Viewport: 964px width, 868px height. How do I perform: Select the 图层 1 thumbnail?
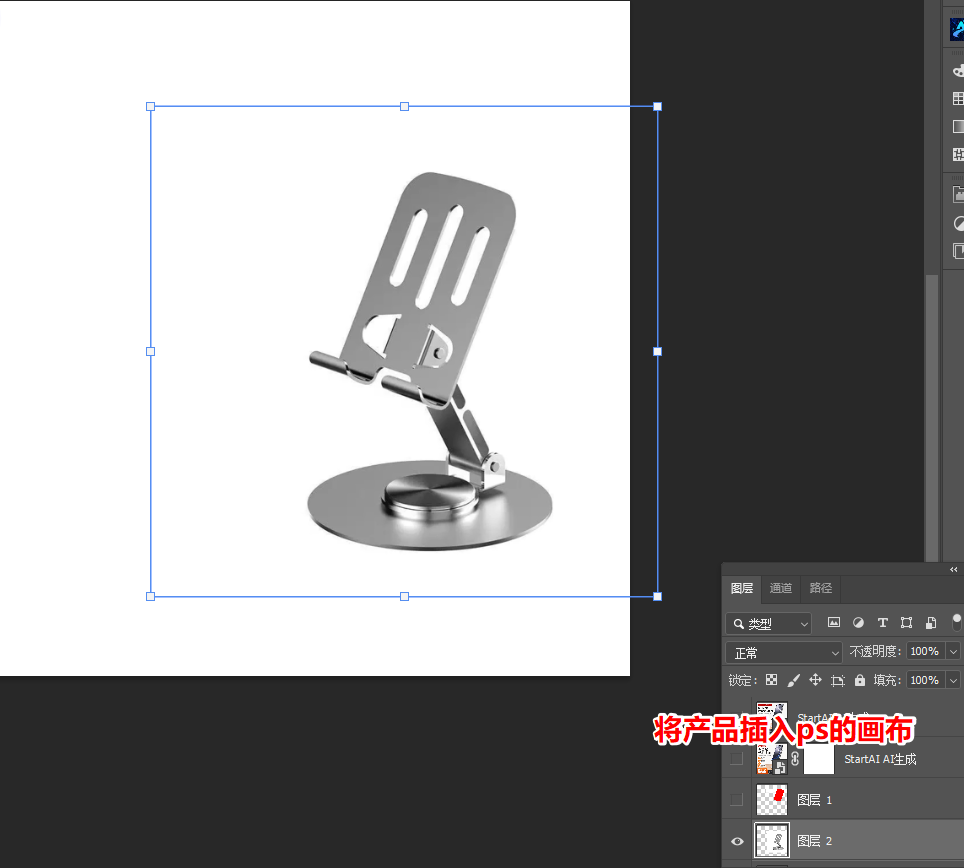pyautogui.click(x=772, y=799)
